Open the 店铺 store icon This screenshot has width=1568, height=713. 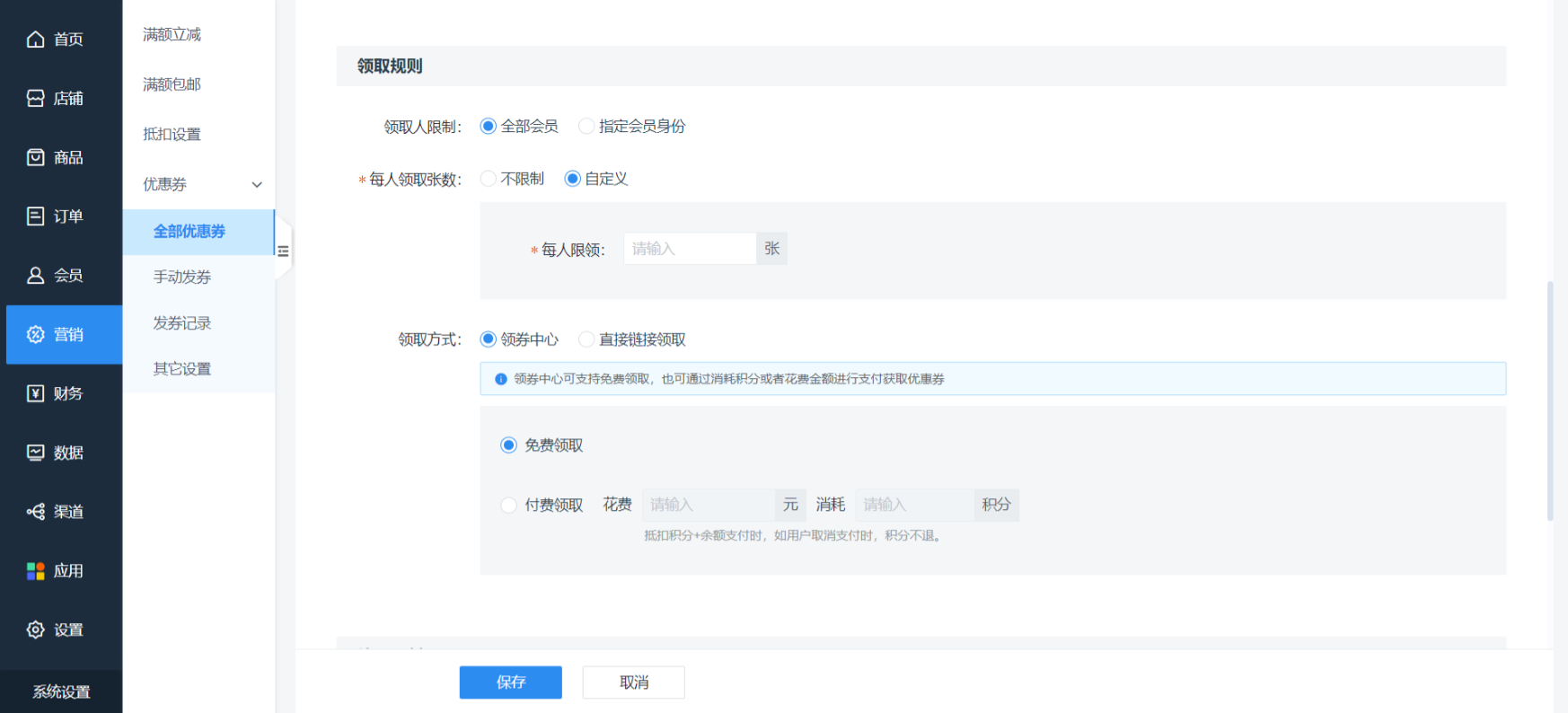(x=36, y=98)
